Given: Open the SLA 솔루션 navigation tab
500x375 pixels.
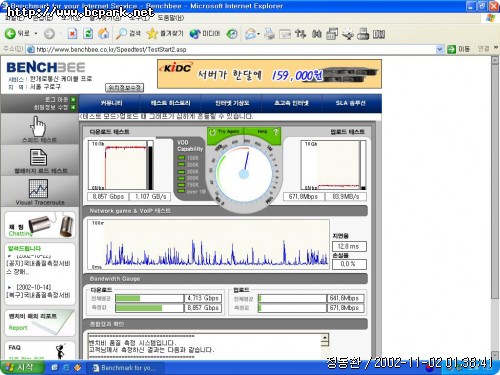Looking at the screenshot, I should click(351, 103).
